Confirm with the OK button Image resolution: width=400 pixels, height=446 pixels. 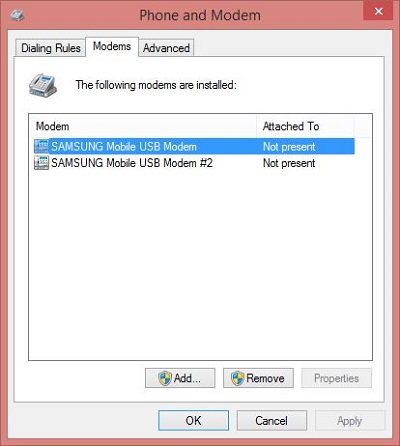[x=193, y=420]
